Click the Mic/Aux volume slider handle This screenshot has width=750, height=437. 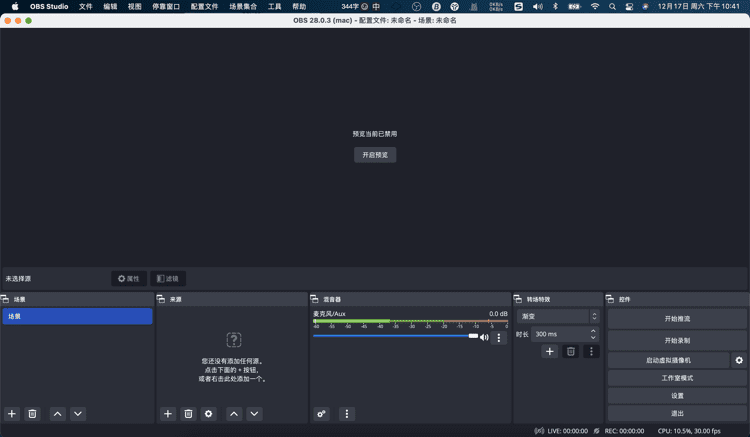[473, 336]
